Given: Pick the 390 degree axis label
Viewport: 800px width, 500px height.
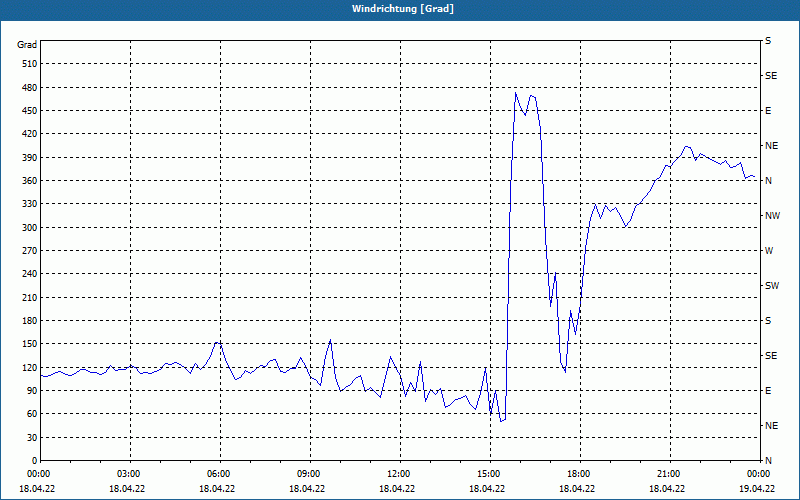Looking at the screenshot, I should click(x=30, y=157).
